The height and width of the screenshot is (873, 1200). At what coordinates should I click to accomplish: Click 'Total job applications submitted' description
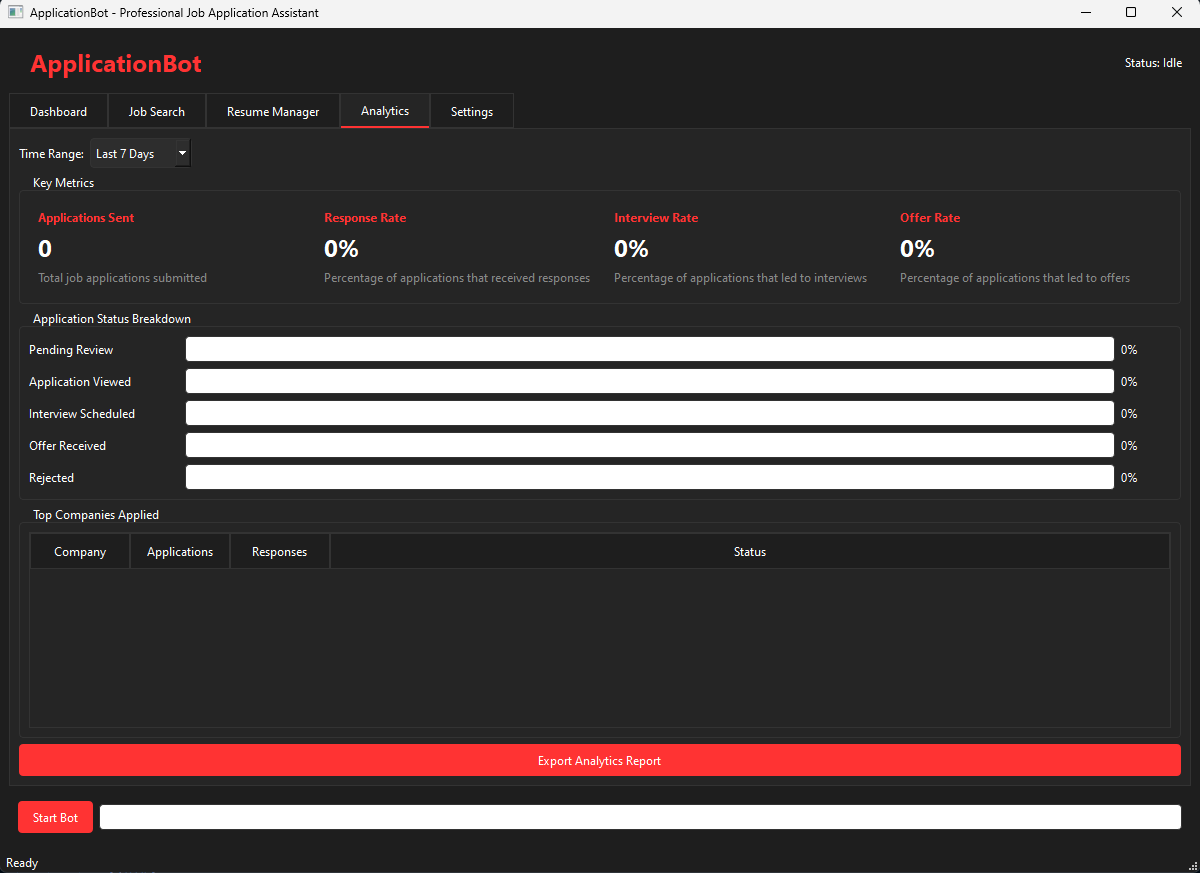pos(123,277)
